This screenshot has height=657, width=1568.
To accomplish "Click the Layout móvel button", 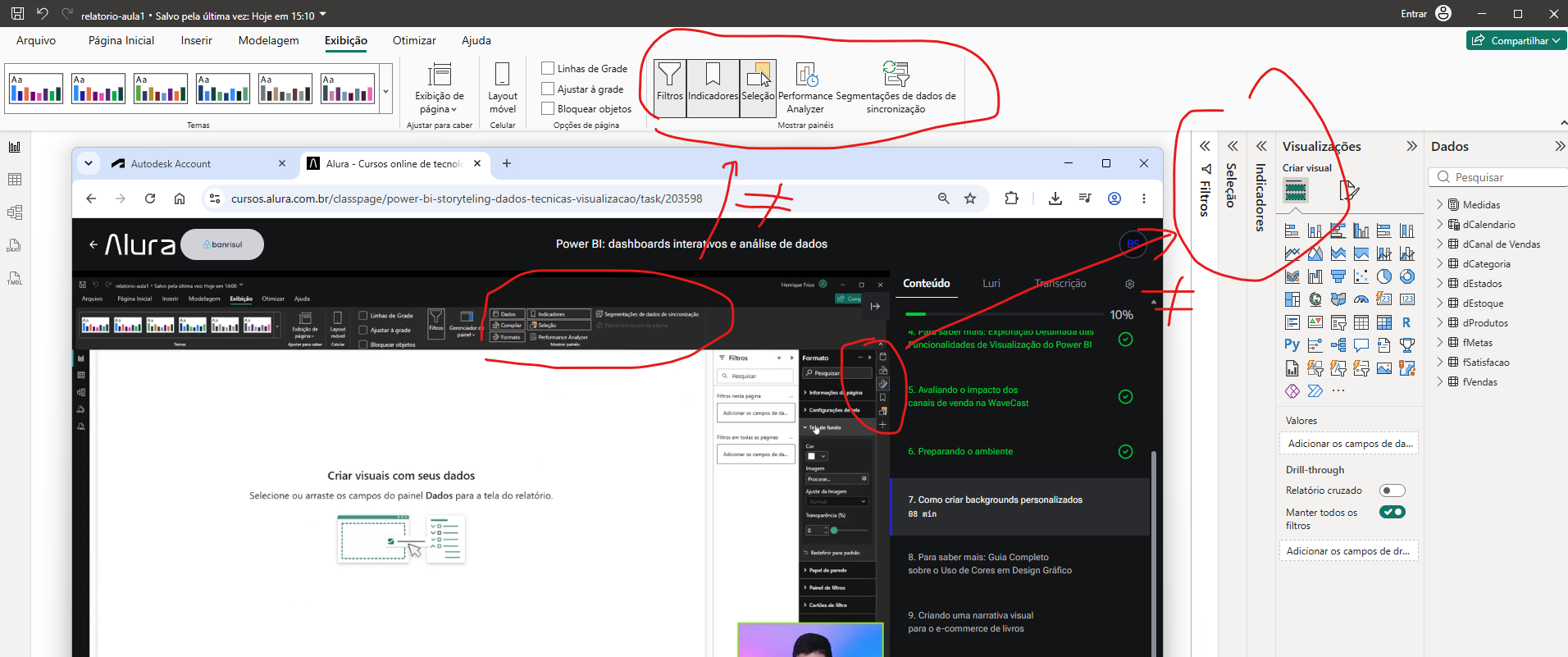I will pyautogui.click(x=503, y=88).
